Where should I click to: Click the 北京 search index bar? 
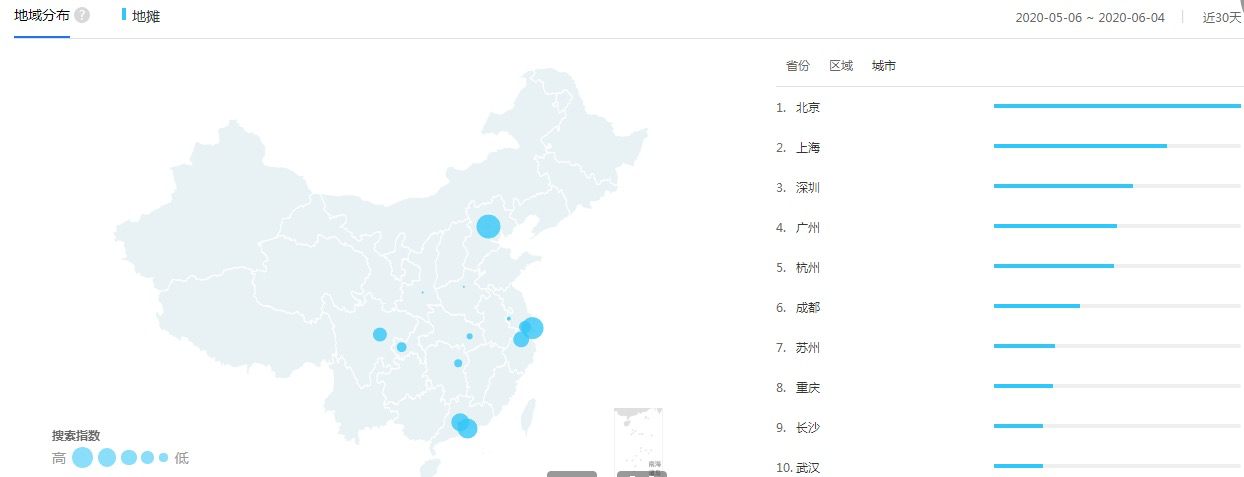[1117, 106]
